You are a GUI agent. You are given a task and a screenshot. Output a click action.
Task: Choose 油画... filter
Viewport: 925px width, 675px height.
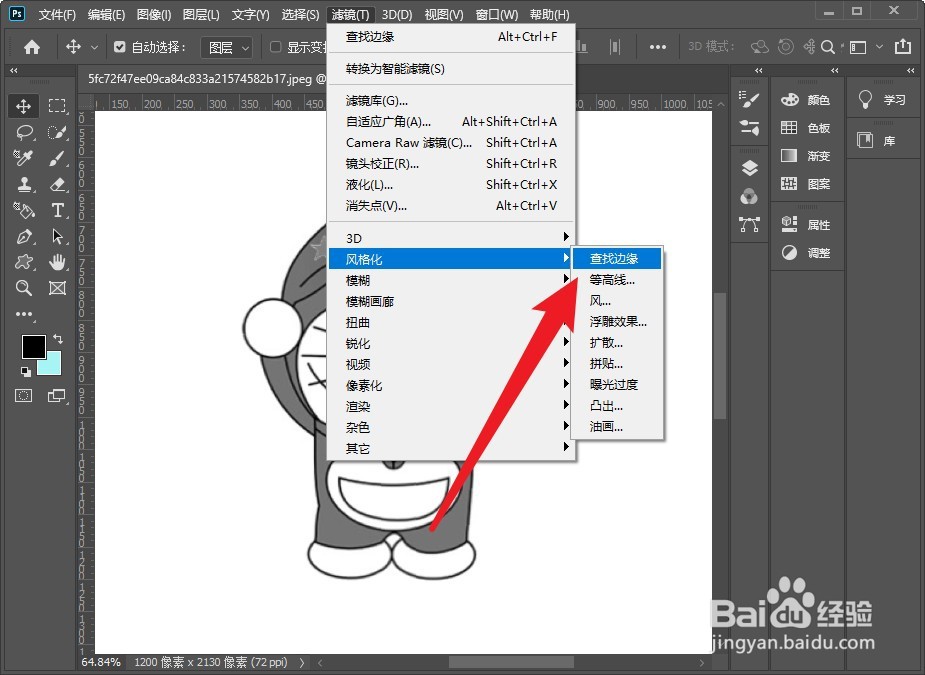pos(618,427)
